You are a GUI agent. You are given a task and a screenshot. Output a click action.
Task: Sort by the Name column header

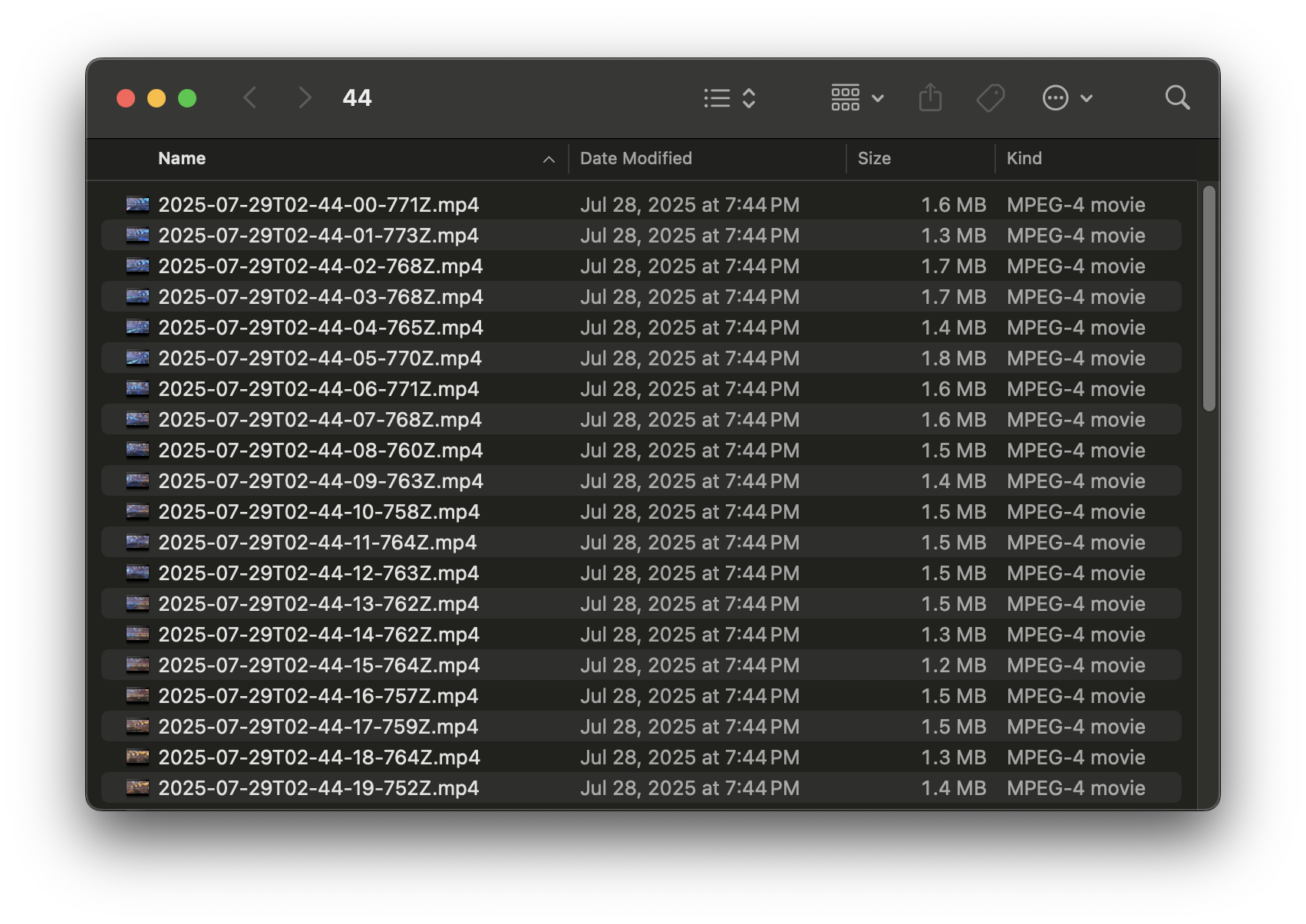182,159
